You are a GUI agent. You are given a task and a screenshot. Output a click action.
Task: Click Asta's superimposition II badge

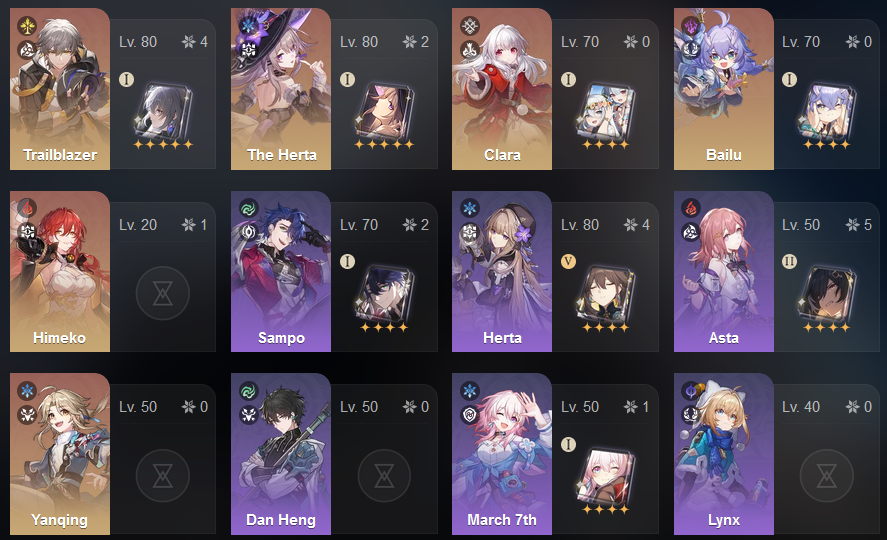pyautogui.click(x=789, y=261)
